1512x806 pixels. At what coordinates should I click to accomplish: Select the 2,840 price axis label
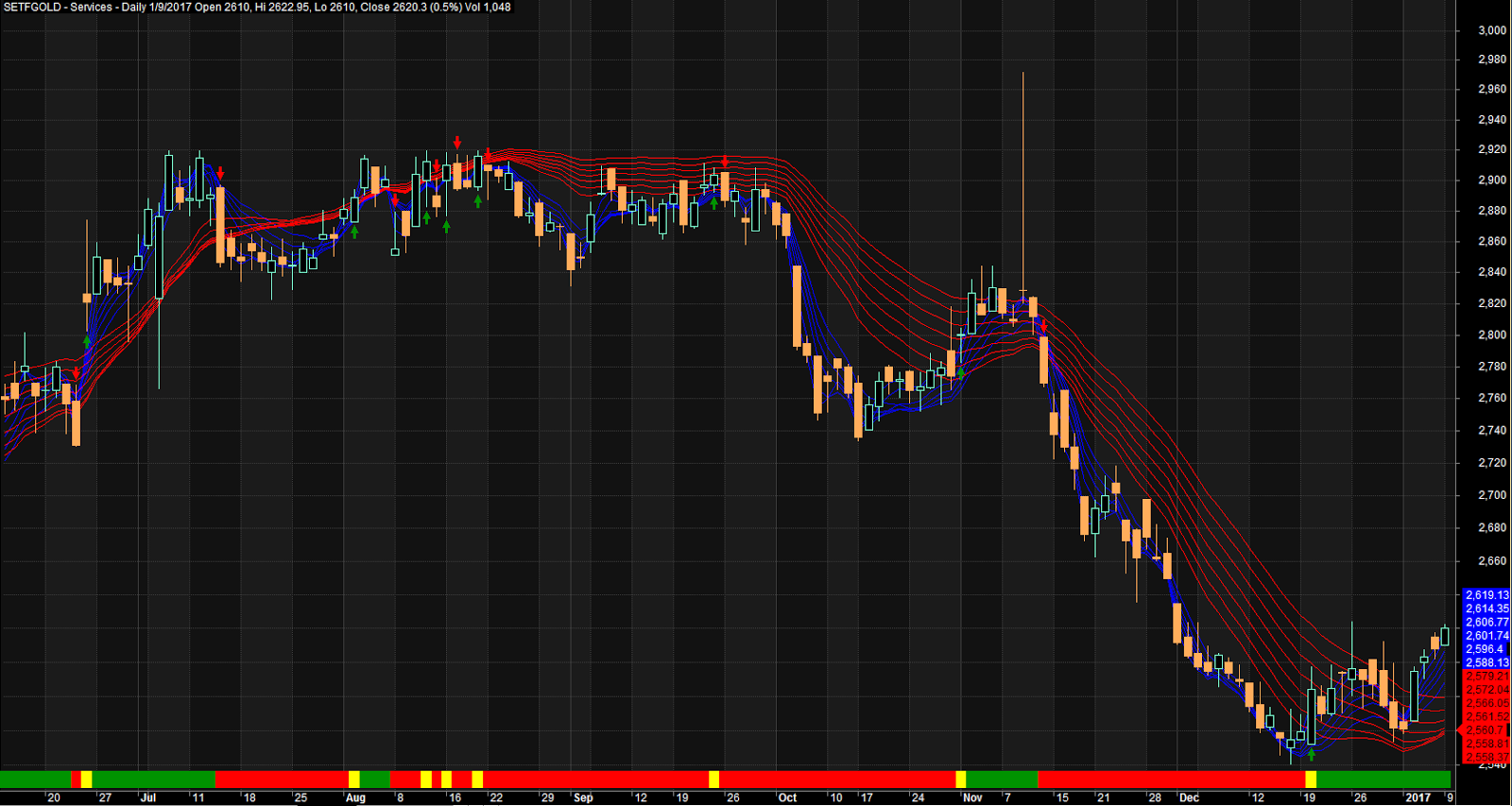(x=1492, y=272)
